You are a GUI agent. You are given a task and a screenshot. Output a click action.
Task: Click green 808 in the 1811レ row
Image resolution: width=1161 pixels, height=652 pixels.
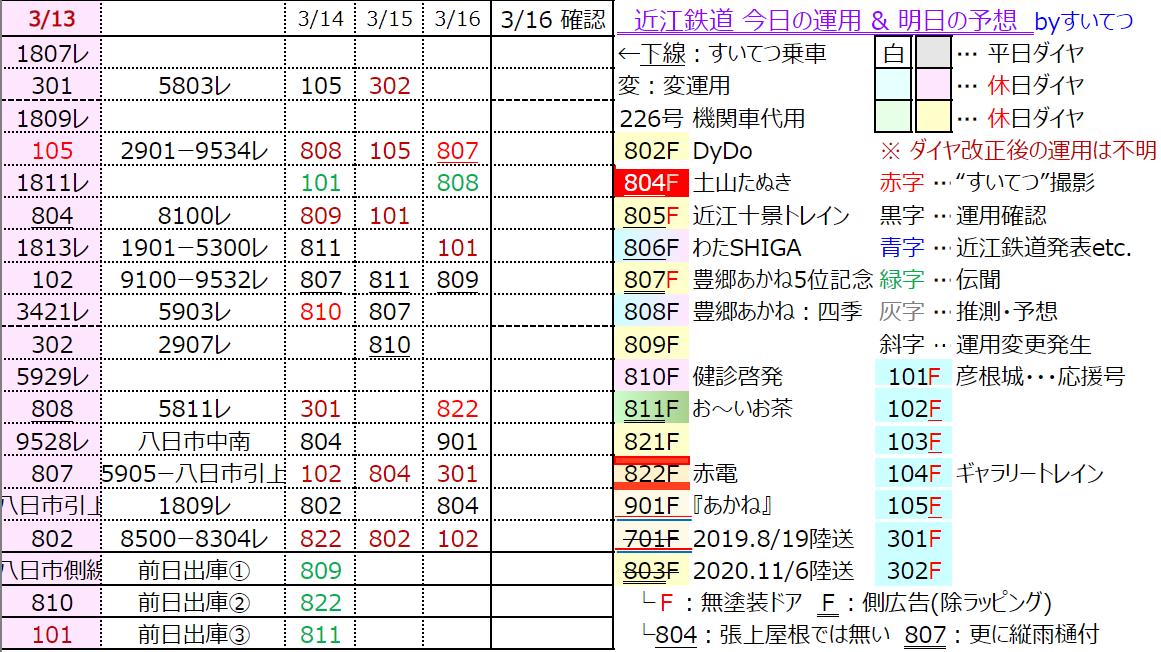457,183
